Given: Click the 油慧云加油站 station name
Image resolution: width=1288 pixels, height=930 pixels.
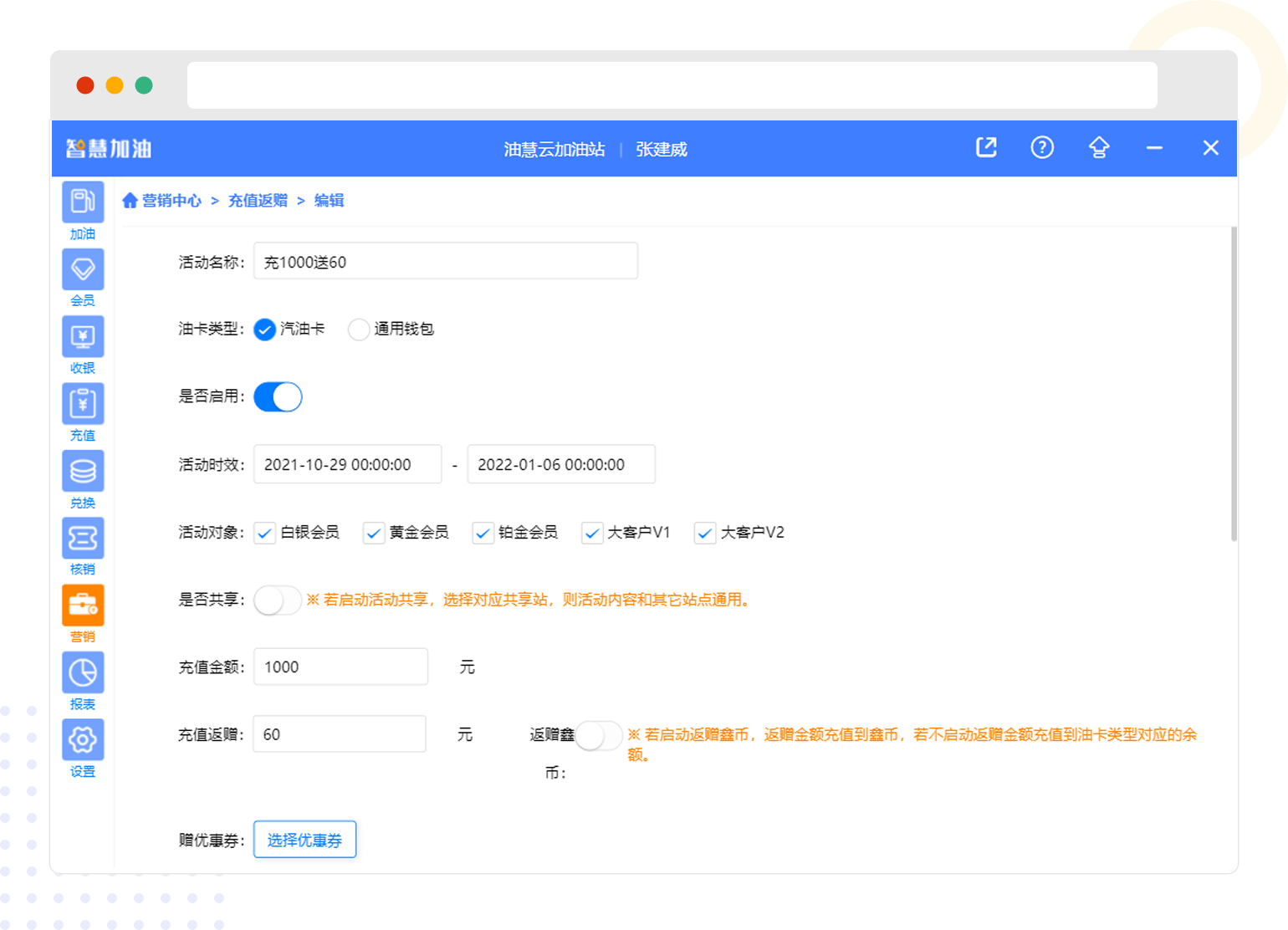Looking at the screenshot, I should tap(555, 149).
